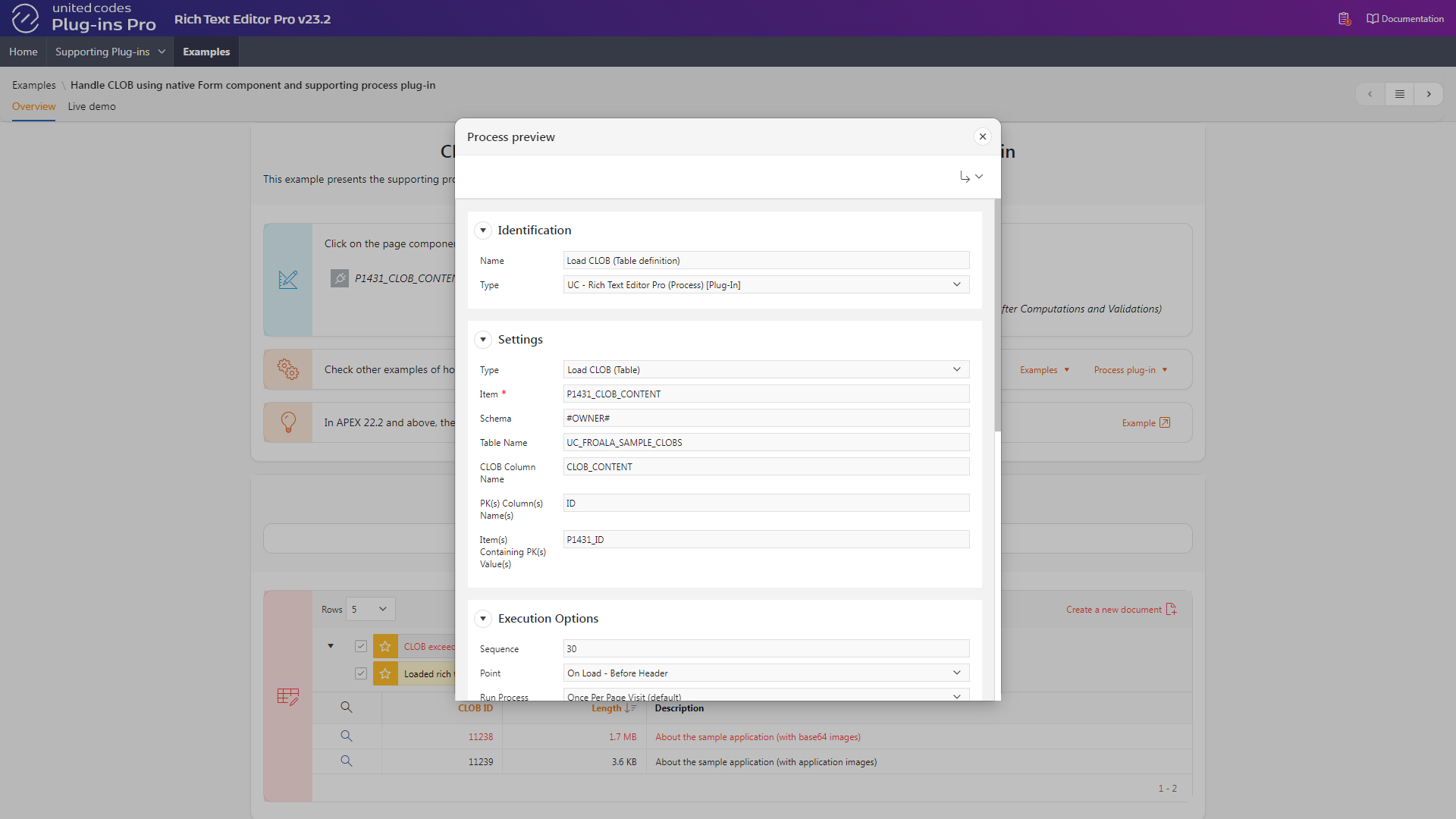Click the '1.7 MB' length cell
Image resolution: width=1456 pixels, height=819 pixels.
[623, 737]
